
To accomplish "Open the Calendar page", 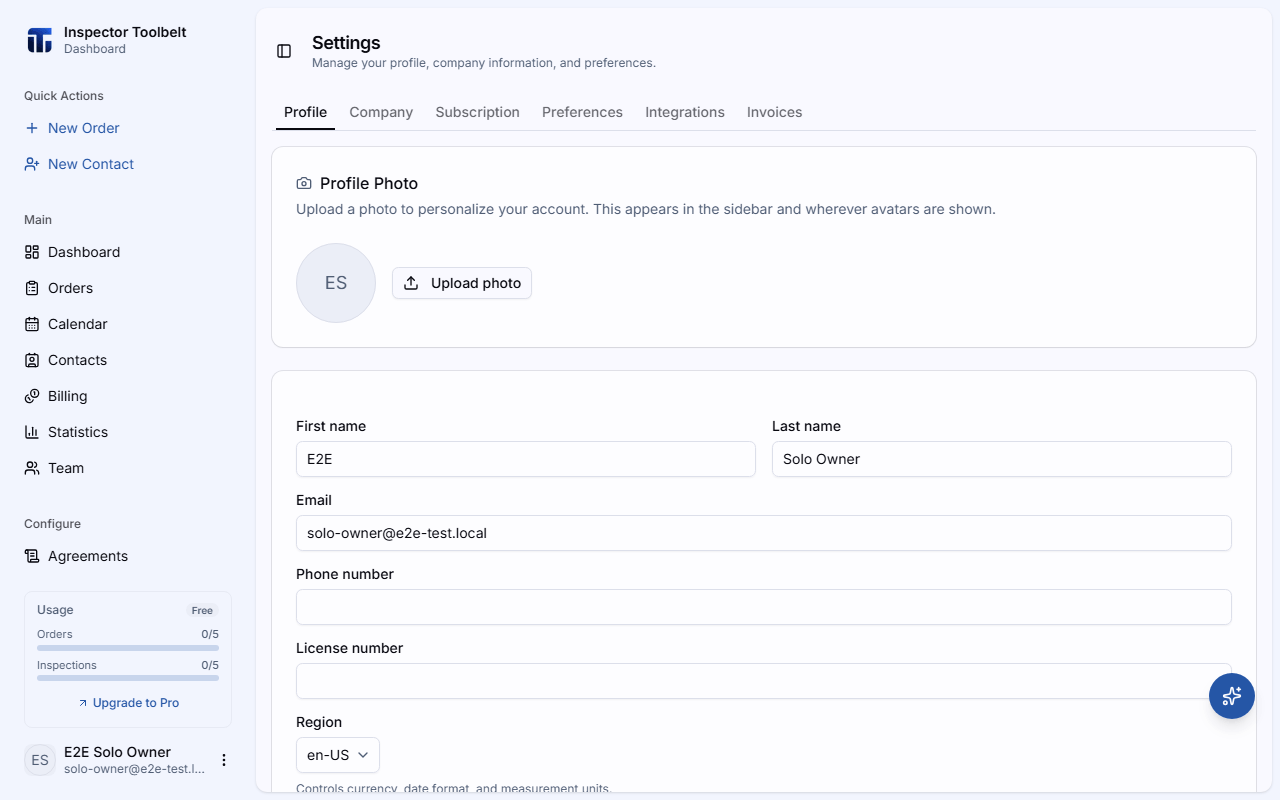I will point(128,324).
